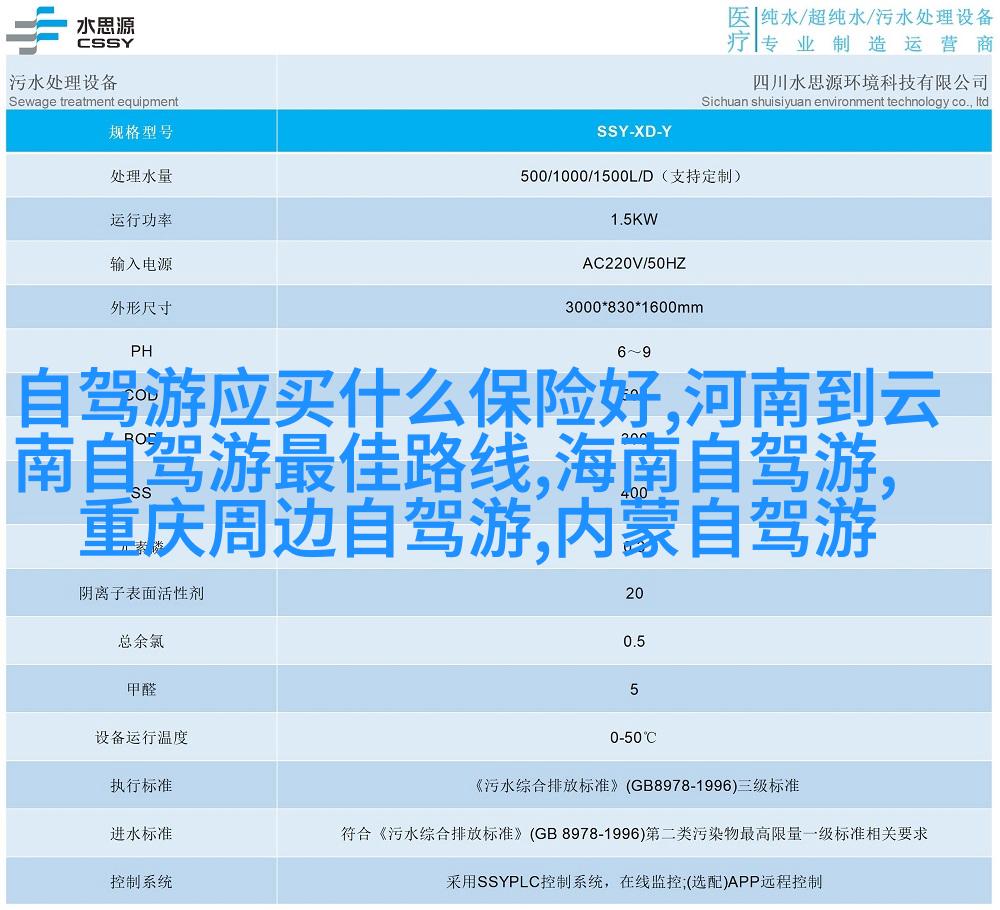The height and width of the screenshot is (910, 1000).
Task: Click the 0.5 value for 总余氯
Action: click(634, 641)
